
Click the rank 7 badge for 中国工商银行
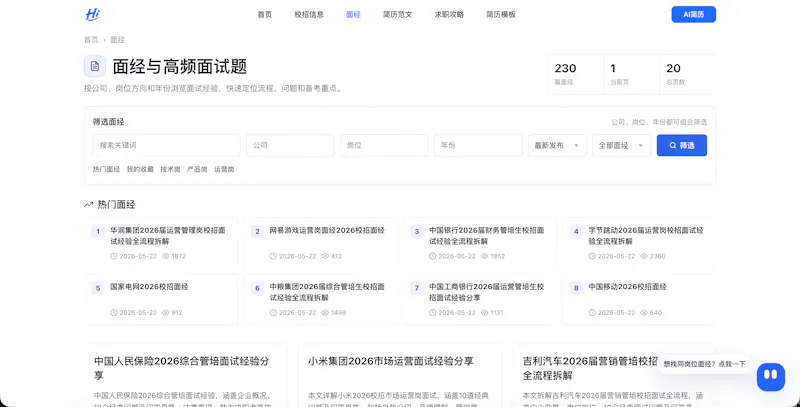pyautogui.click(x=416, y=288)
